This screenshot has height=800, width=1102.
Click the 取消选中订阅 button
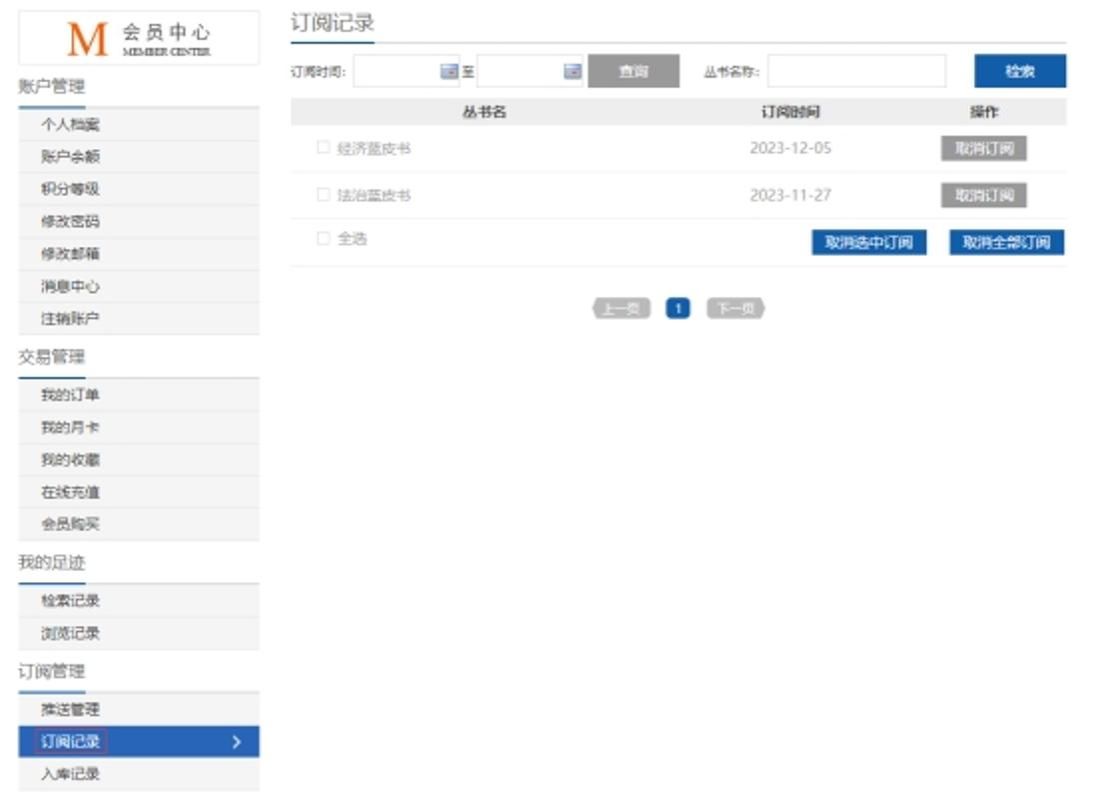868,243
